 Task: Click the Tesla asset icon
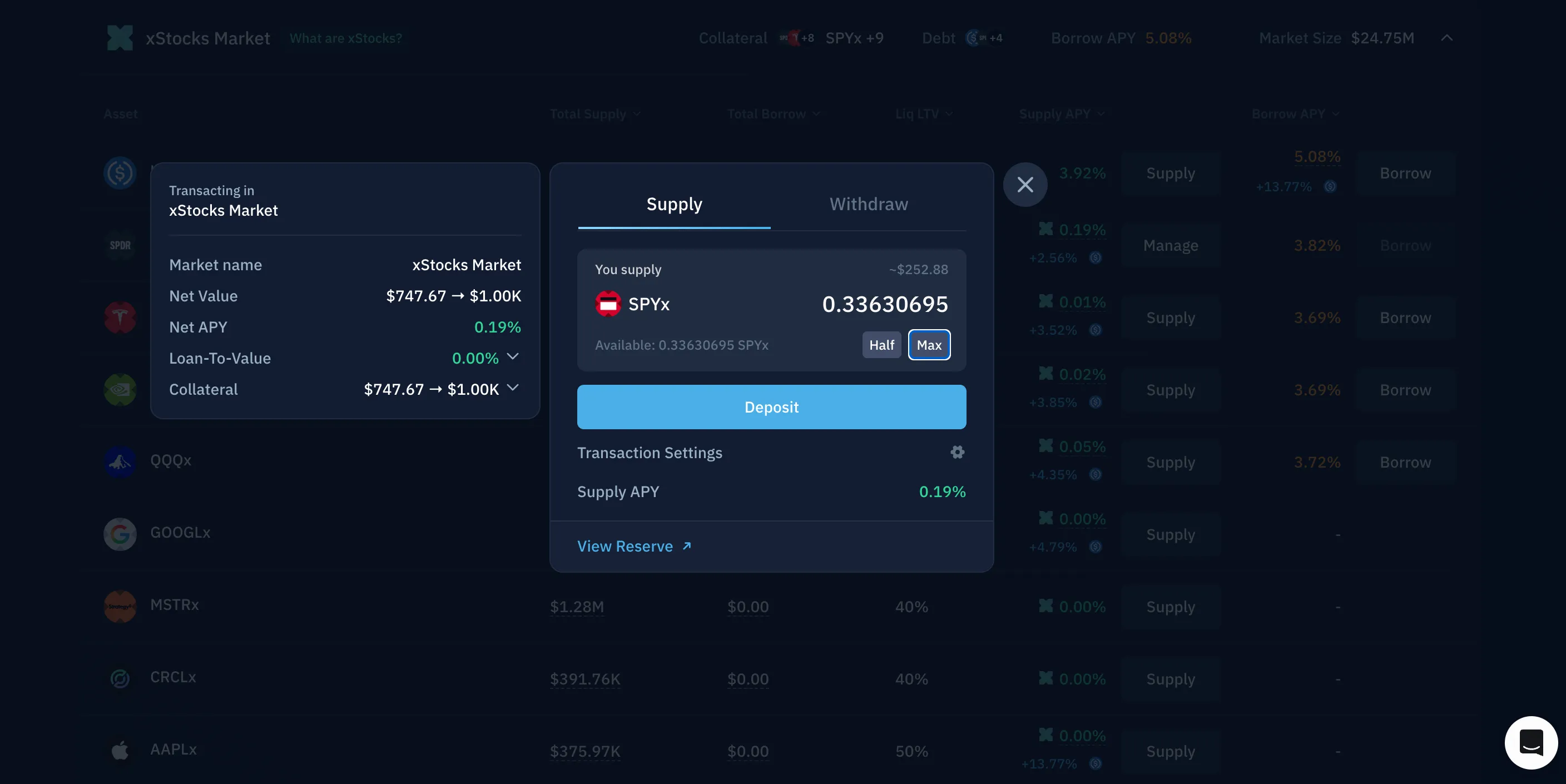click(x=120, y=317)
